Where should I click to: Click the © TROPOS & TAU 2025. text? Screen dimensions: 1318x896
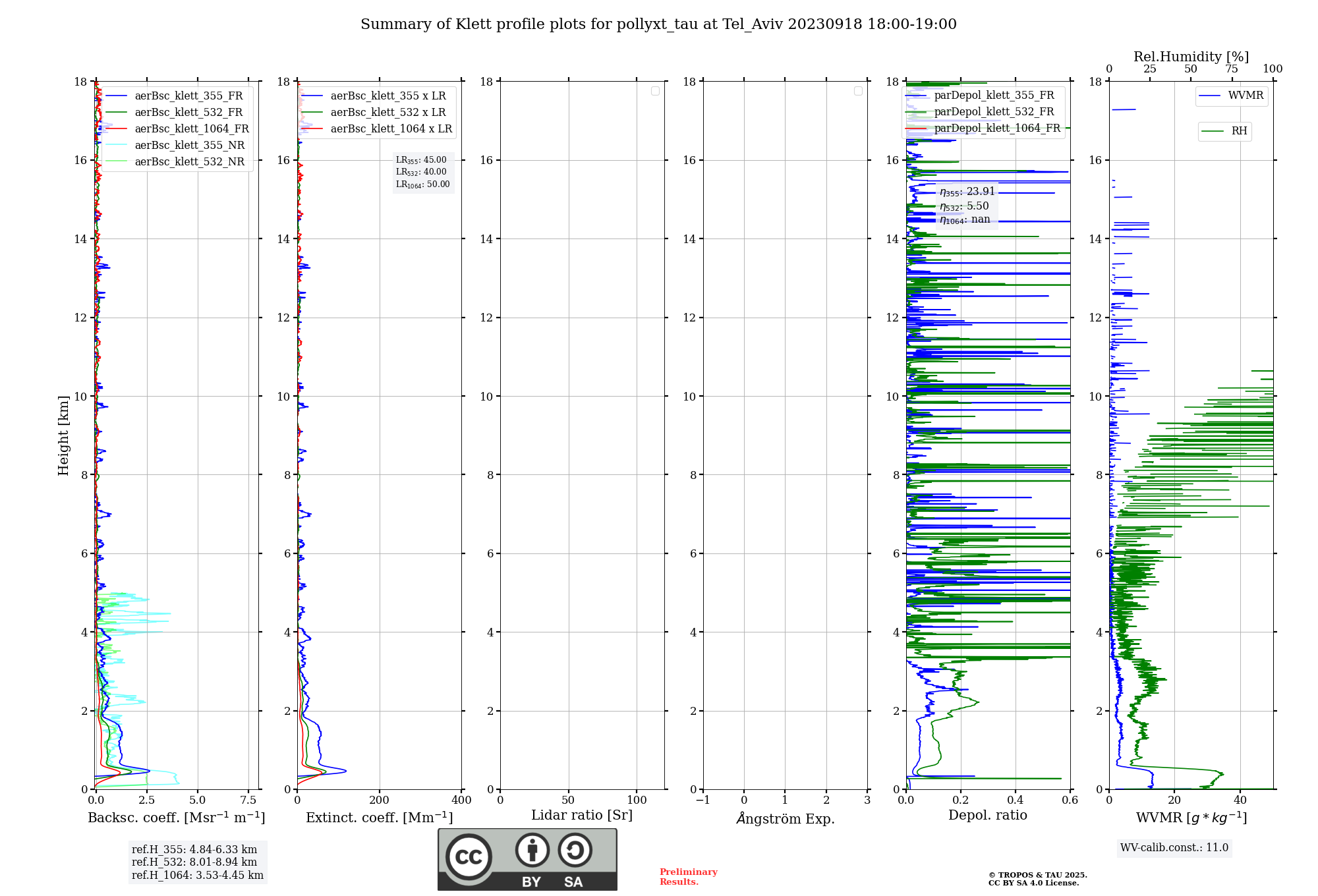[1038, 875]
